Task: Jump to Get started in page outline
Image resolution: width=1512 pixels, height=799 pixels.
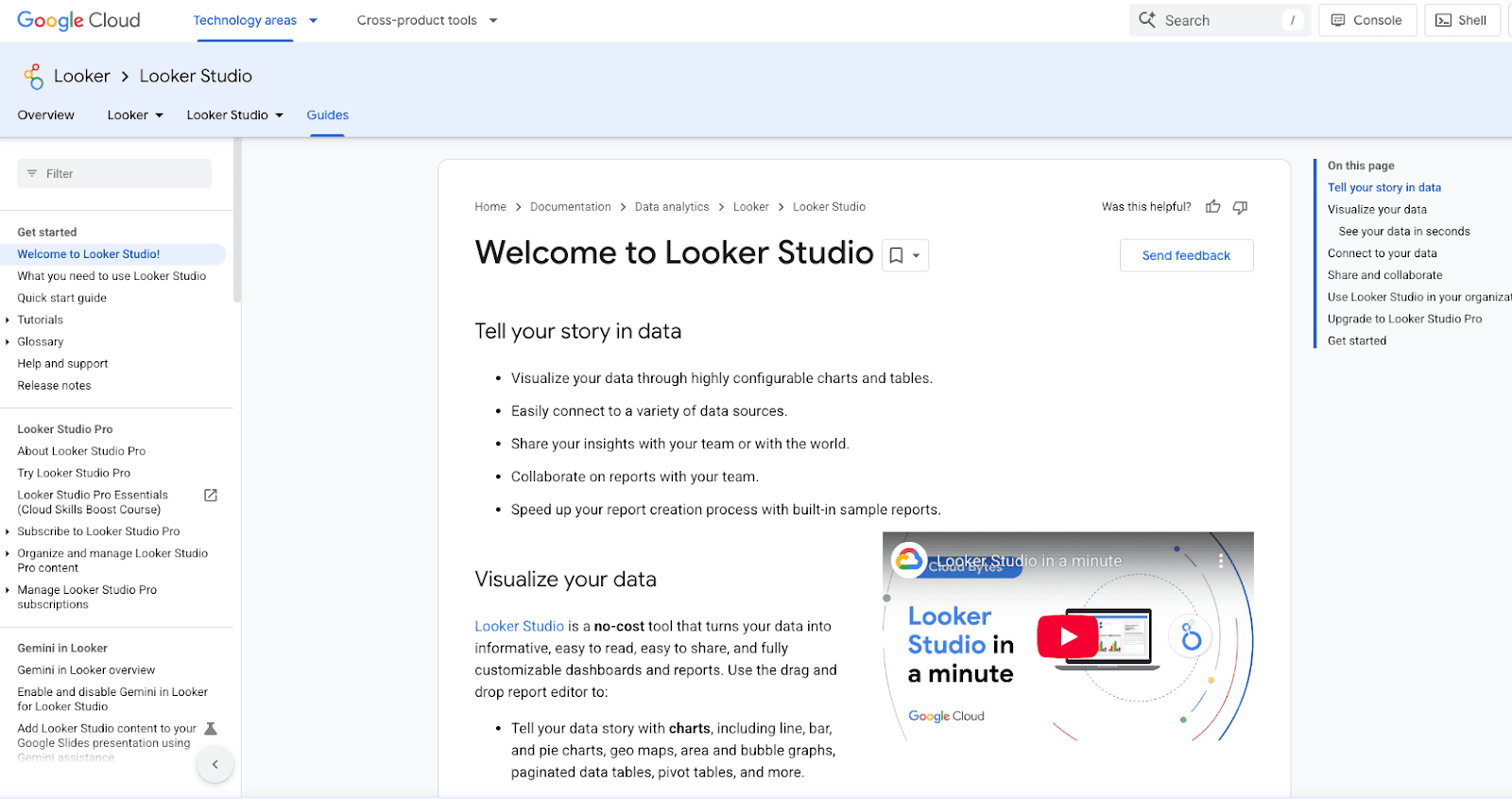Action: pyautogui.click(x=1357, y=341)
